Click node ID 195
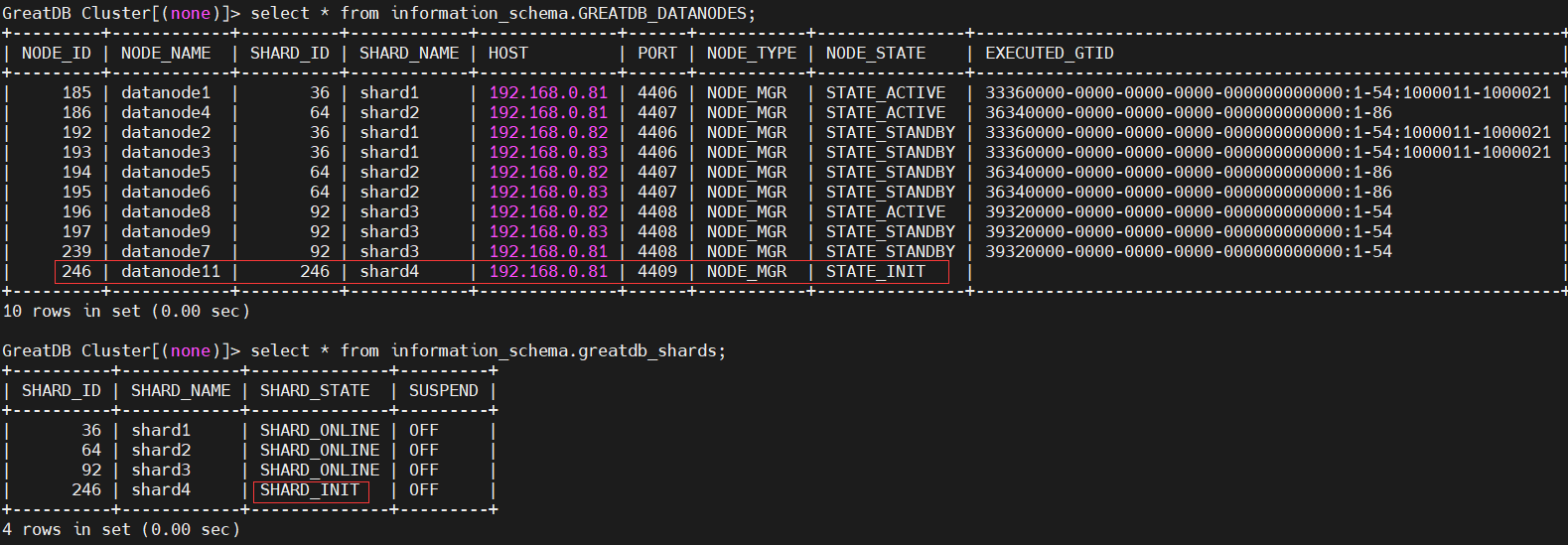1568x545 pixels. coord(76,193)
